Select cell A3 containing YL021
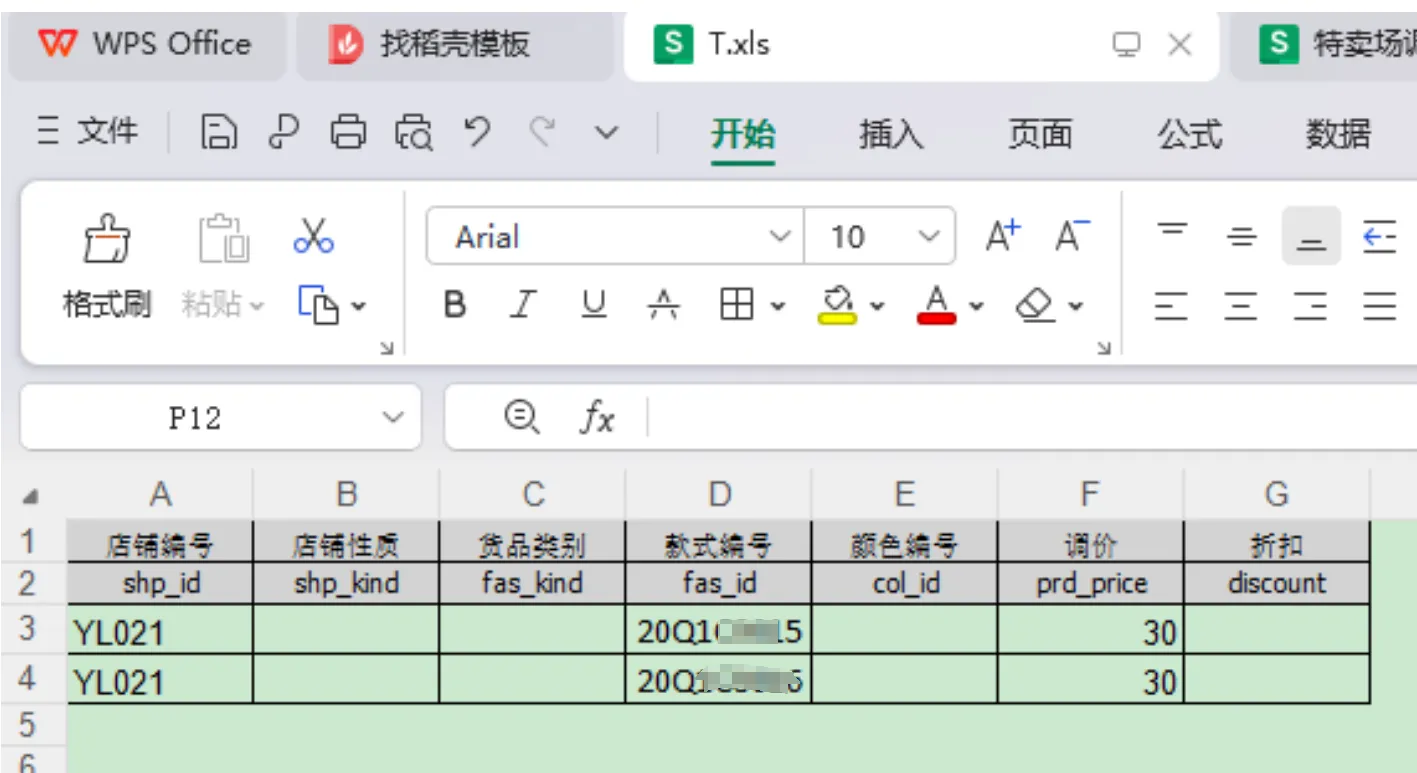 (x=160, y=632)
